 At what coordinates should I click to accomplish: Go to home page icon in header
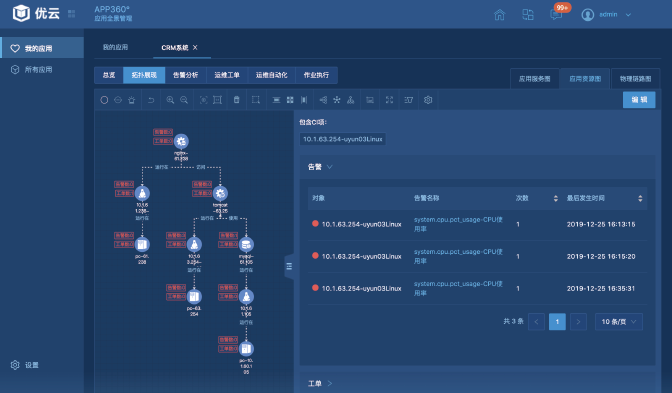(x=499, y=15)
